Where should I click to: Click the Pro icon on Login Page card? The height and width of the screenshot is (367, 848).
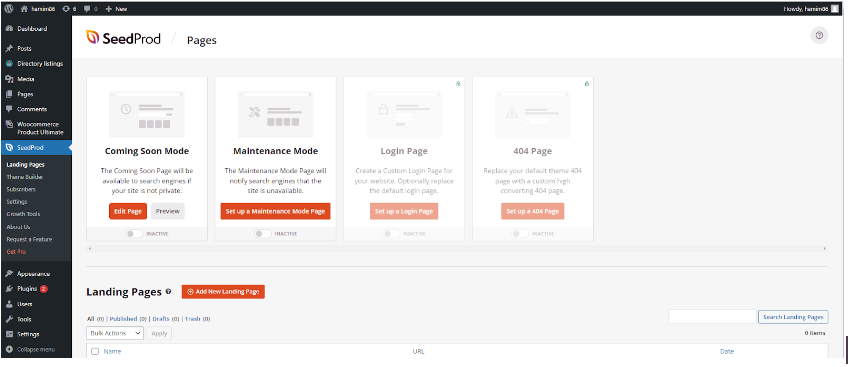tap(458, 84)
